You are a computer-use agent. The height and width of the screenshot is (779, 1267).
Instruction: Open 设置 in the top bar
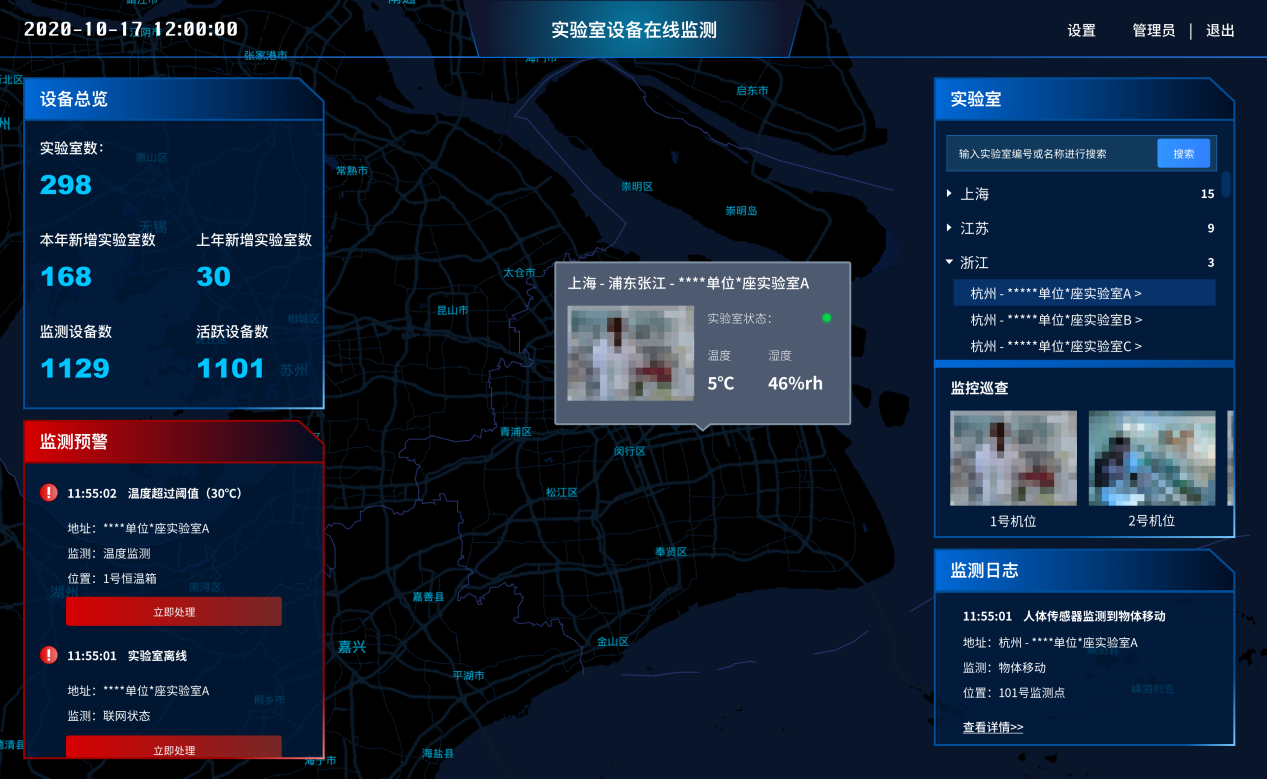(x=1081, y=31)
